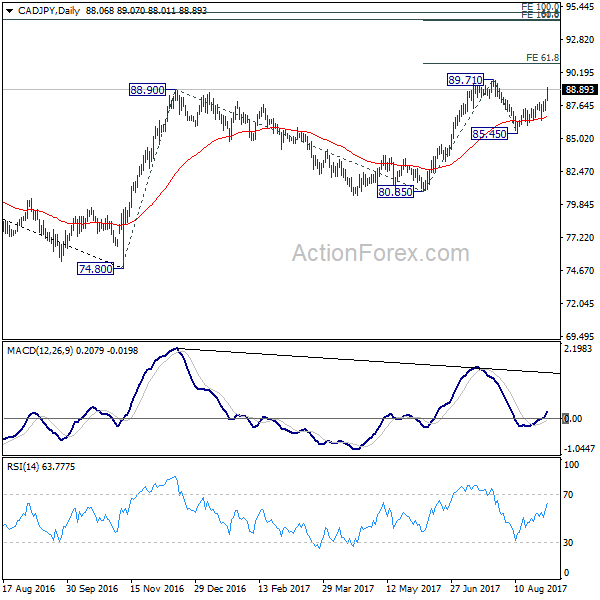Click the FE 61.8 Fibonacci level label
Screen dimensions: 600x600
[x=542, y=58]
